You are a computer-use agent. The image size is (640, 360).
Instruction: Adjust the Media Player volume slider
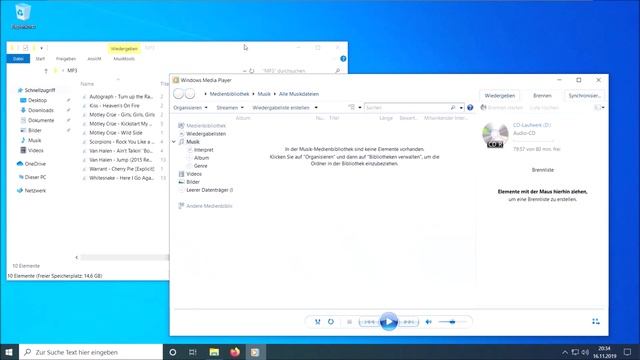452,322
